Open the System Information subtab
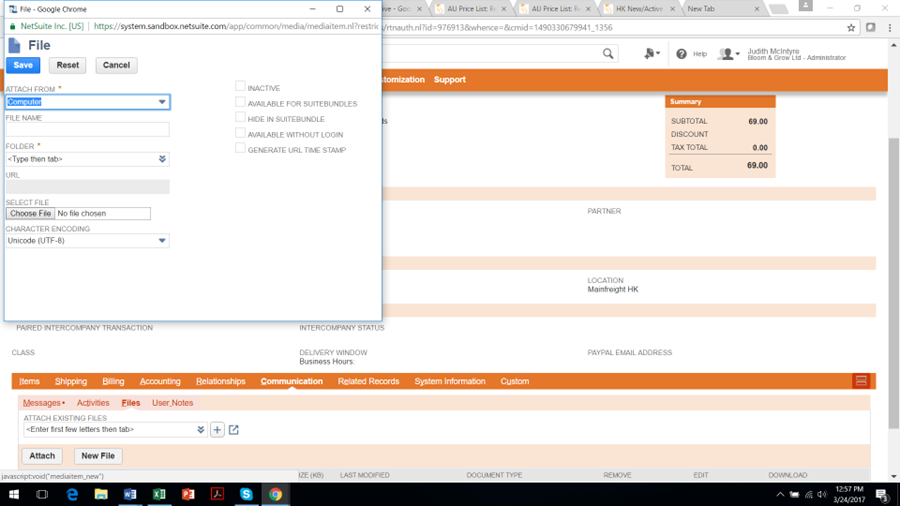This screenshot has height=506, width=900. (x=450, y=382)
